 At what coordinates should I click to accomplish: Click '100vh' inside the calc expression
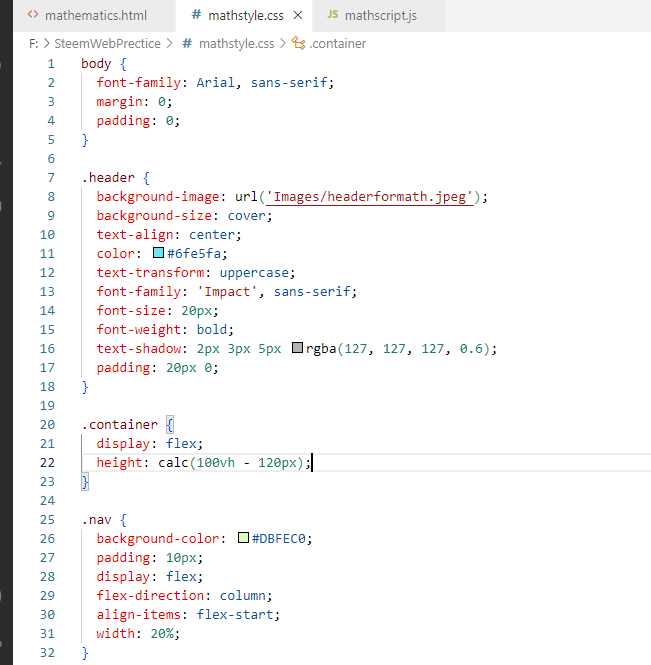tap(216, 462)
